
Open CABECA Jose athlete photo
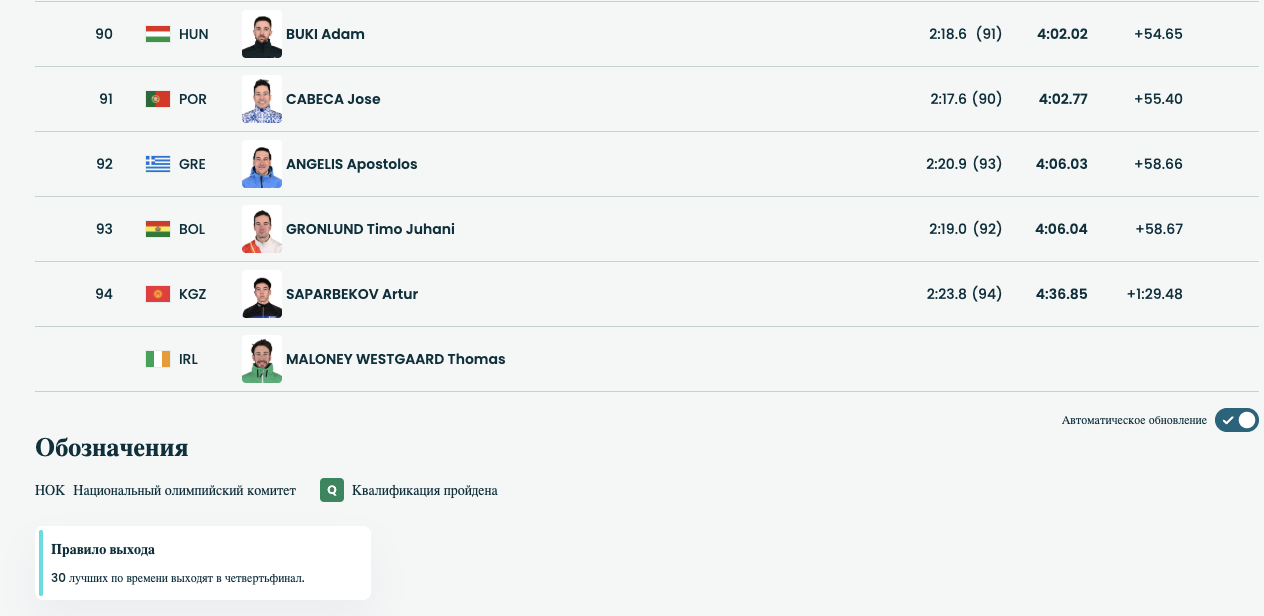pos(262,99)
